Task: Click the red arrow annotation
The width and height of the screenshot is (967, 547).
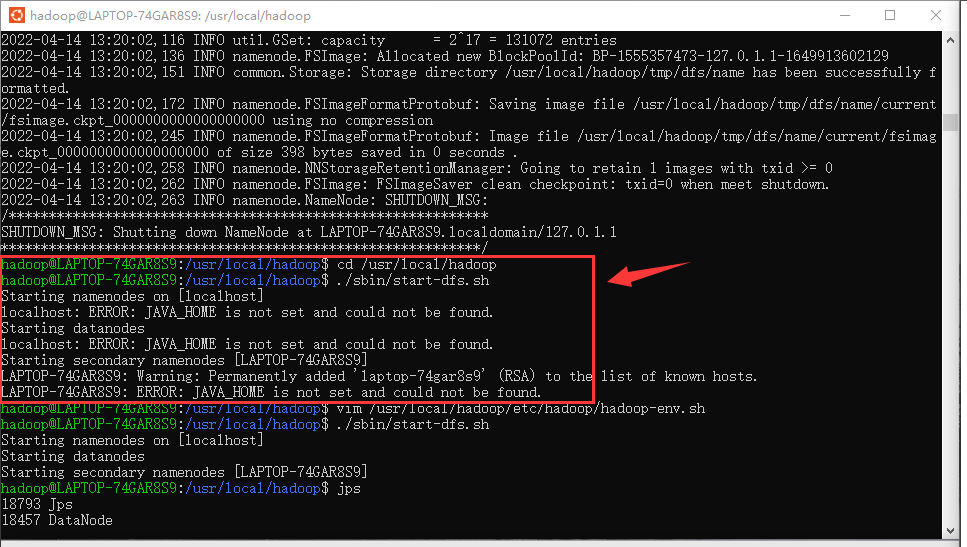Action: click(x=650, y=273)
